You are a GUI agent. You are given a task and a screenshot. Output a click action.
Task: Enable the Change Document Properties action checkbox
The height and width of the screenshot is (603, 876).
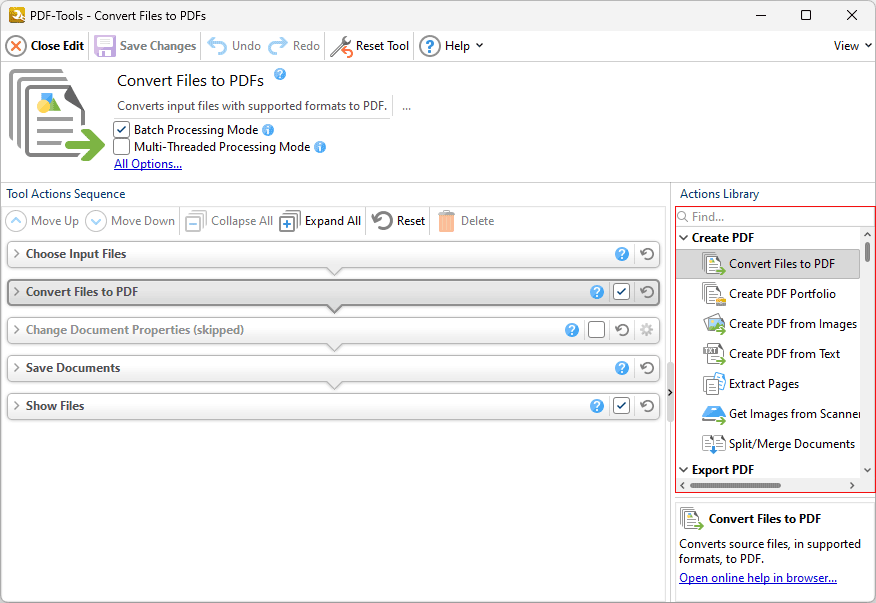coord(596,330)
